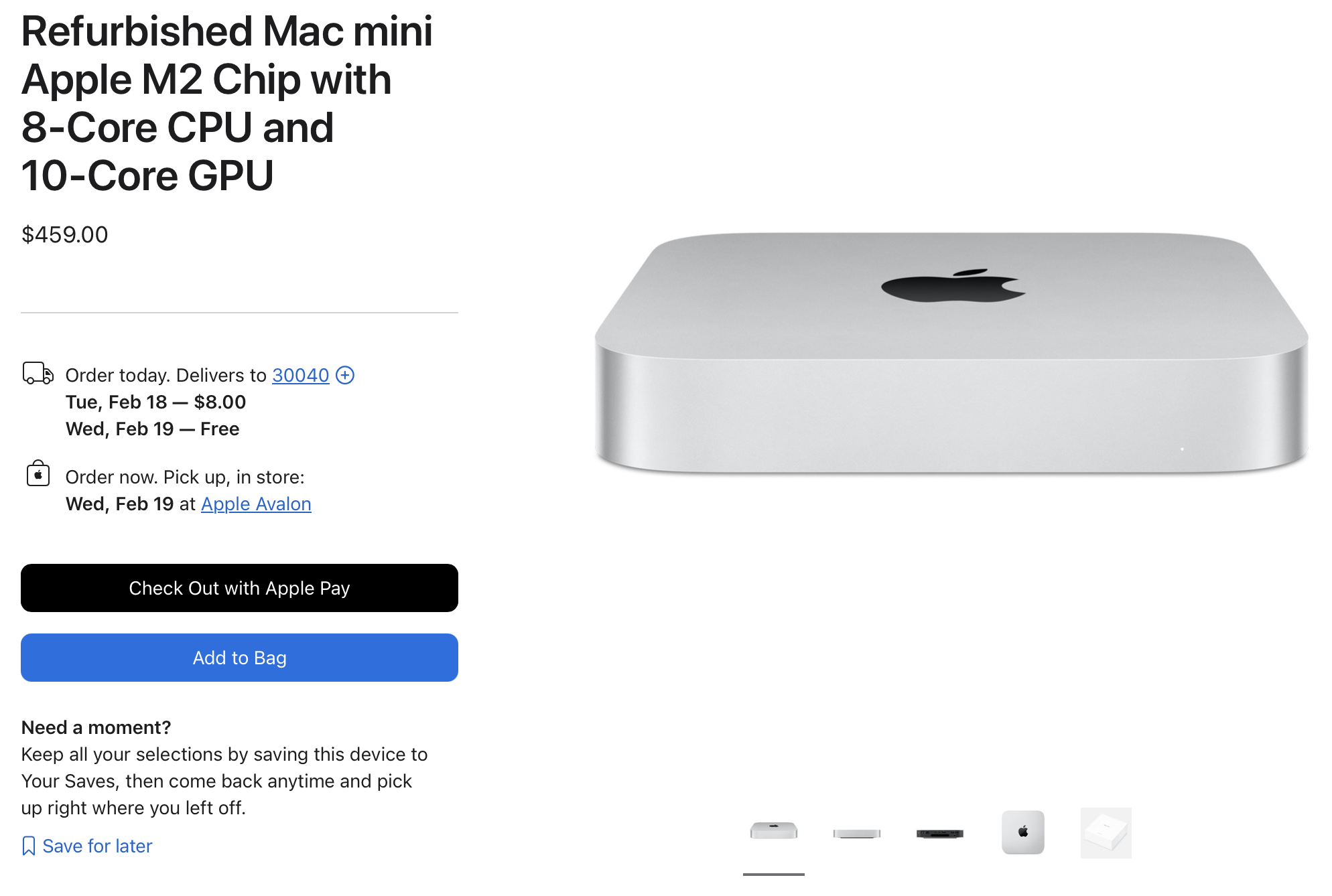Click the bookmark icon next to Save for later

tap(28, 846)
